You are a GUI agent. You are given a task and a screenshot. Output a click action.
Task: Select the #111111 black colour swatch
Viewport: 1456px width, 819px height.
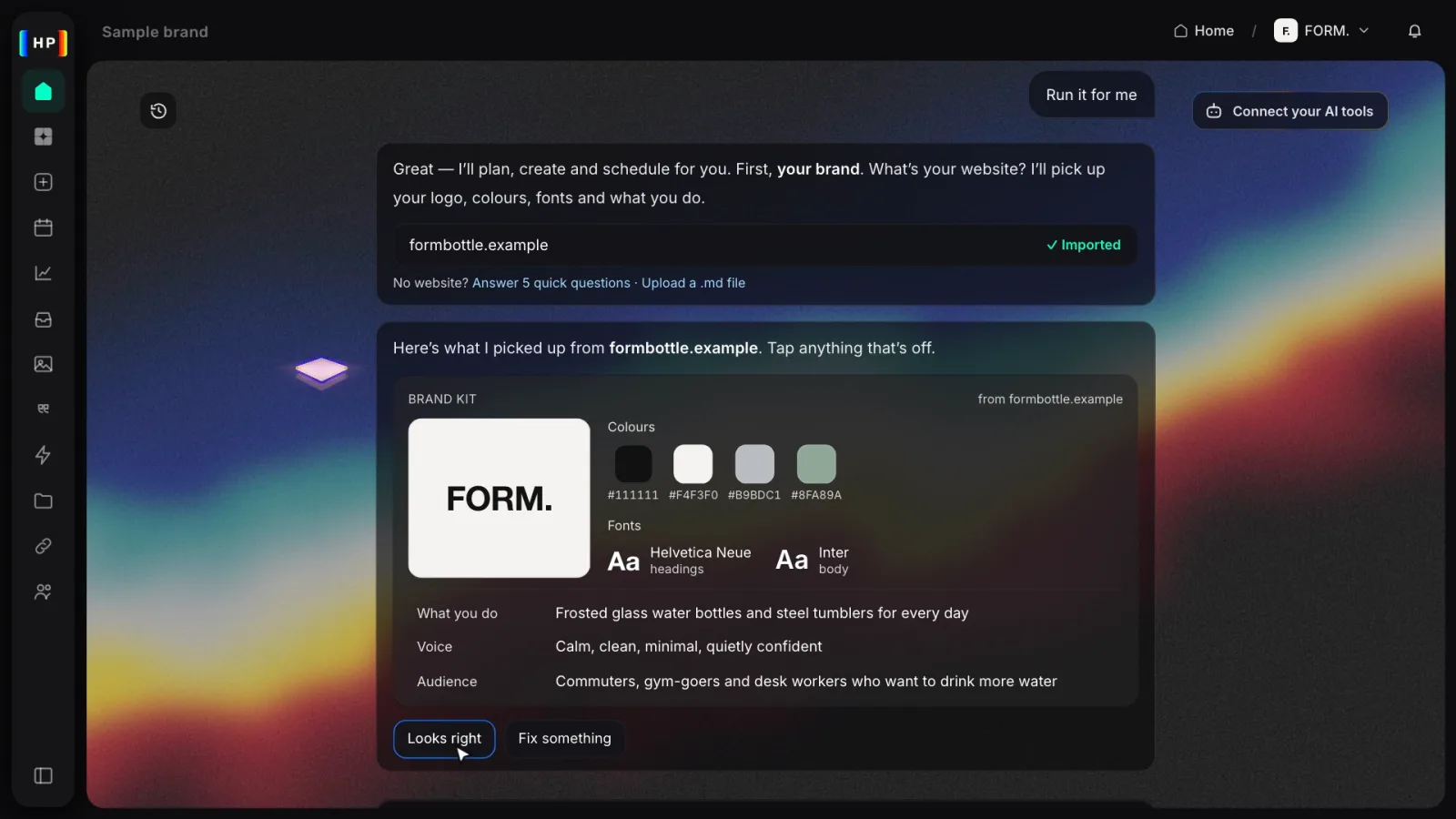click(x=633, y=464)
